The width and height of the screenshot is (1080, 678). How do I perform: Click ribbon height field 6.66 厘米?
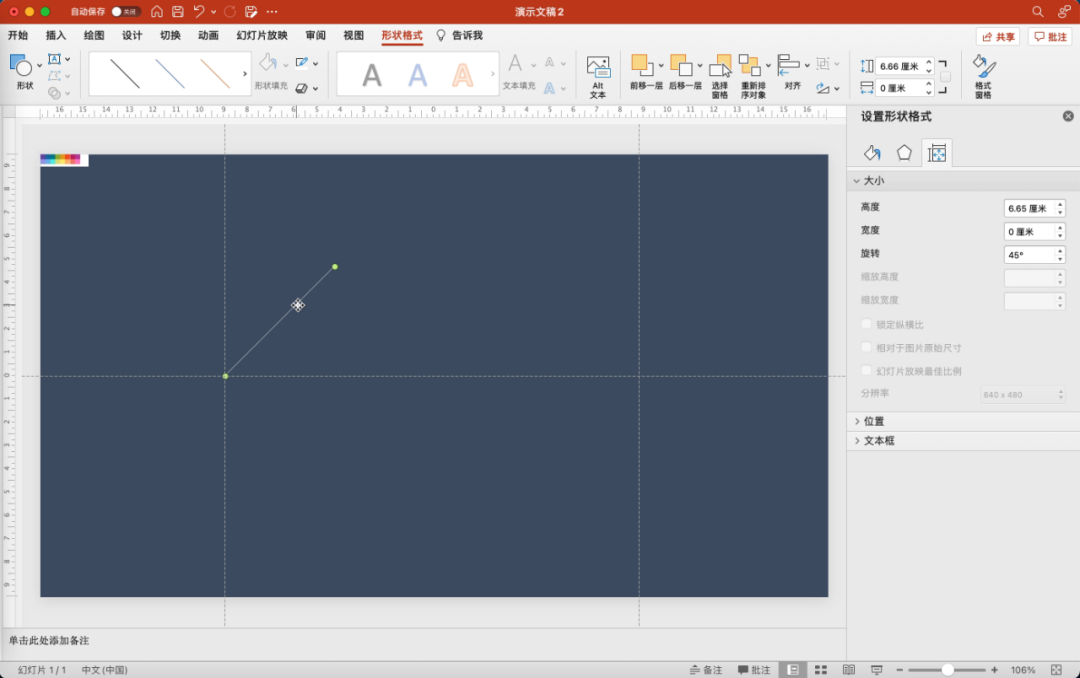[900, 66]
